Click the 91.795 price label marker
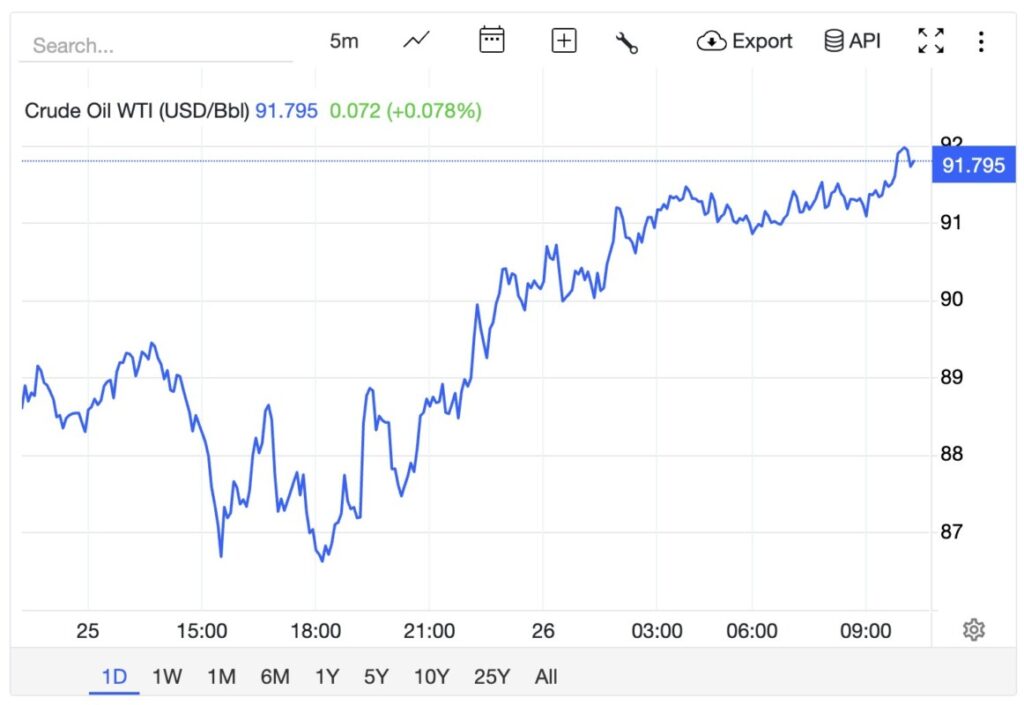The height and width of the screenshot is (705, 1024). click(x=974, y=166)
